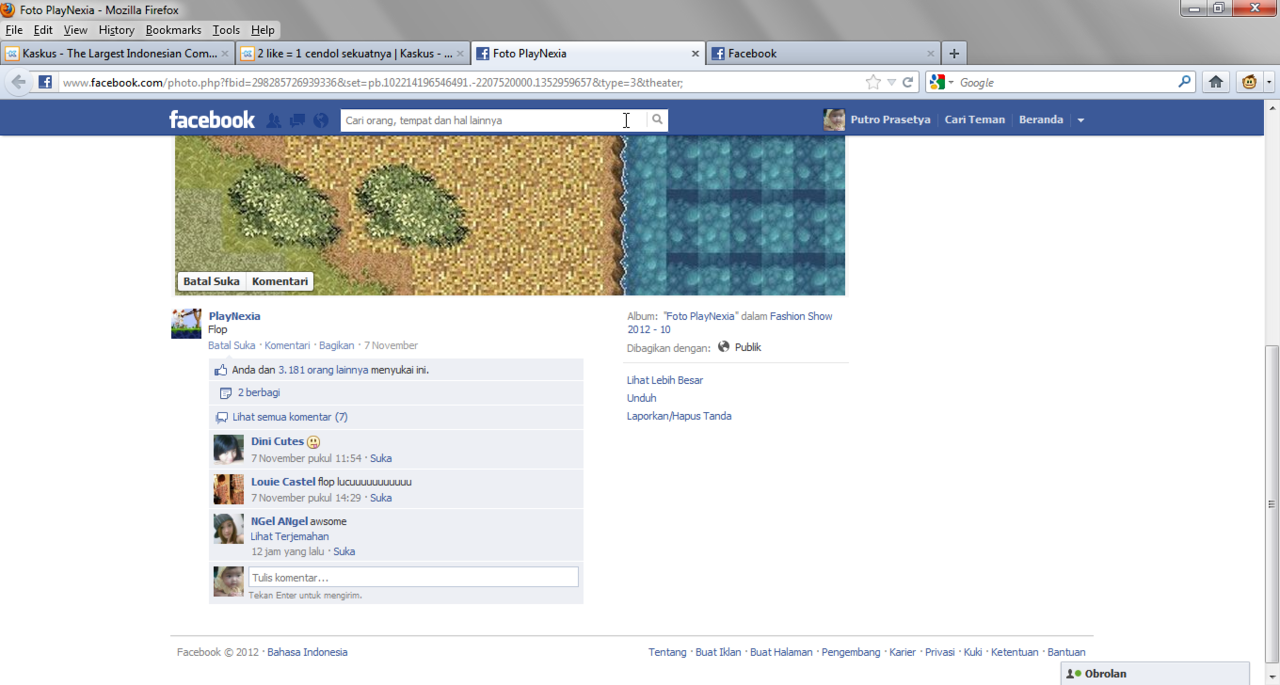1280x685 pixels.
Task: Click the photo date 7 November link
Action: coord(390,345)
